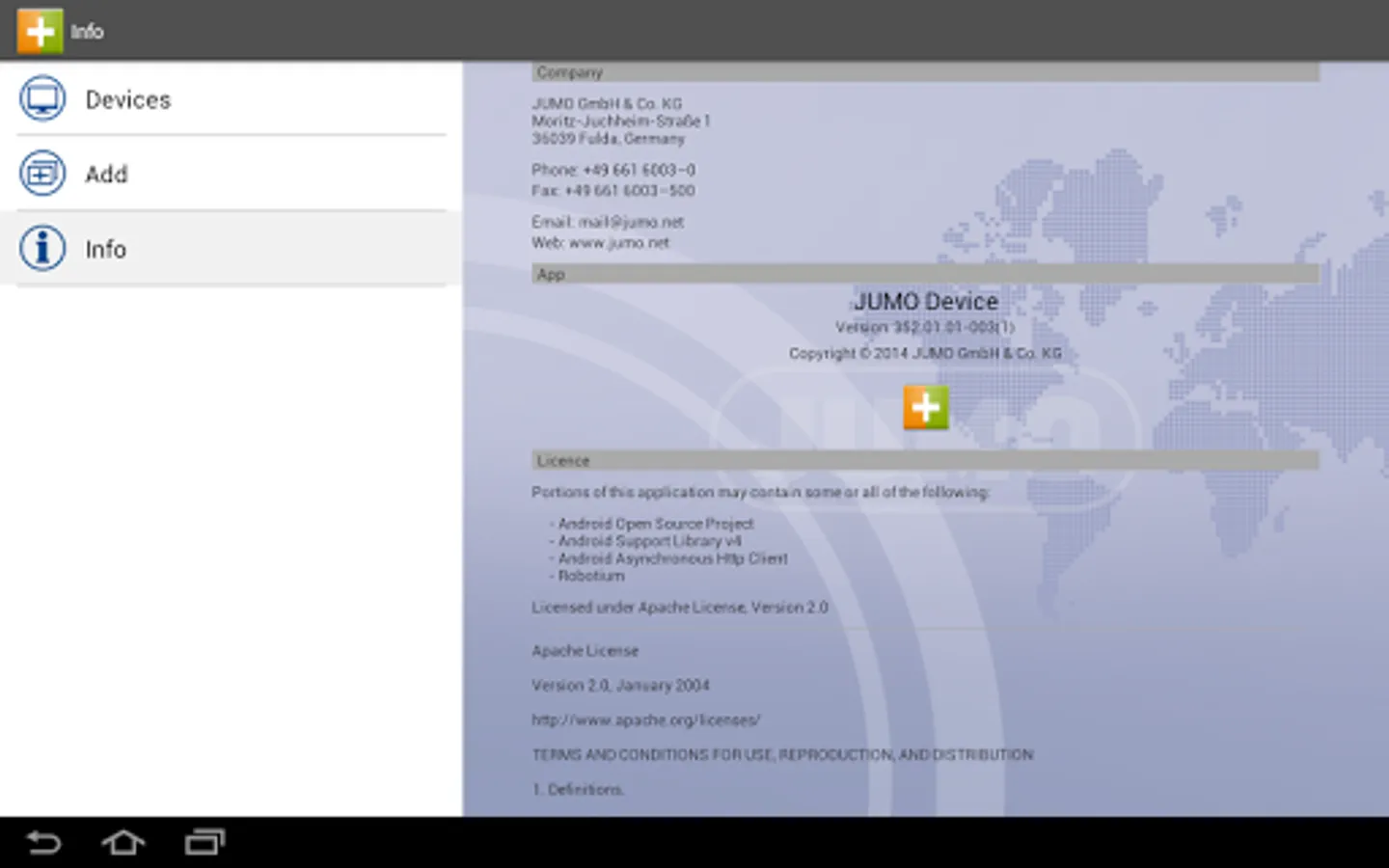Image resolution: width=1389 pixels, height=868 pixels.
Task: Click the JUMO GmbH & Co. KG company name
Action: pyautogui.click(x=607, y=103)
